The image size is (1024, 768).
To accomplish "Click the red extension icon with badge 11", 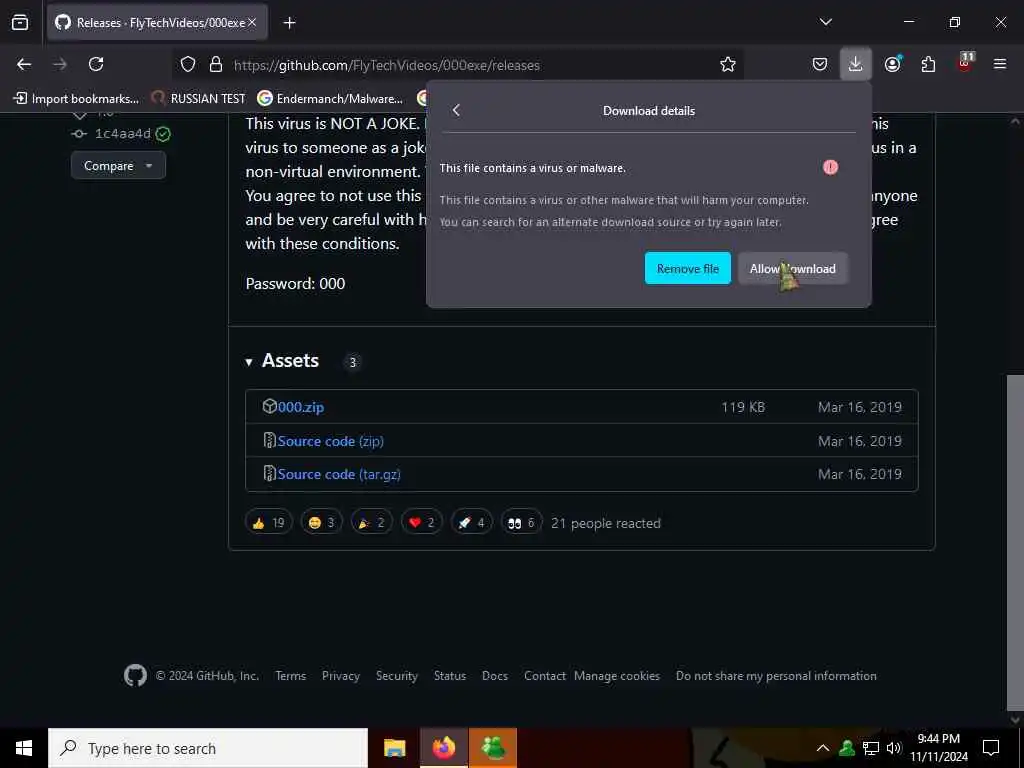I will click(964, 63).
